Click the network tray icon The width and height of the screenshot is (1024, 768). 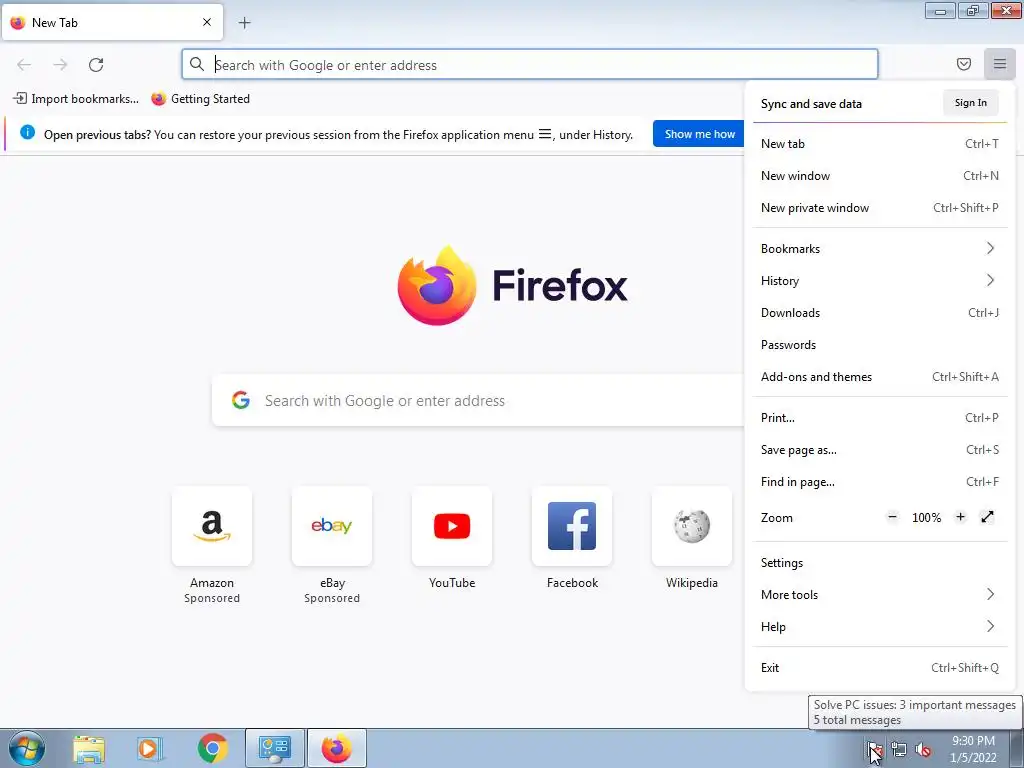pos(899,749)
